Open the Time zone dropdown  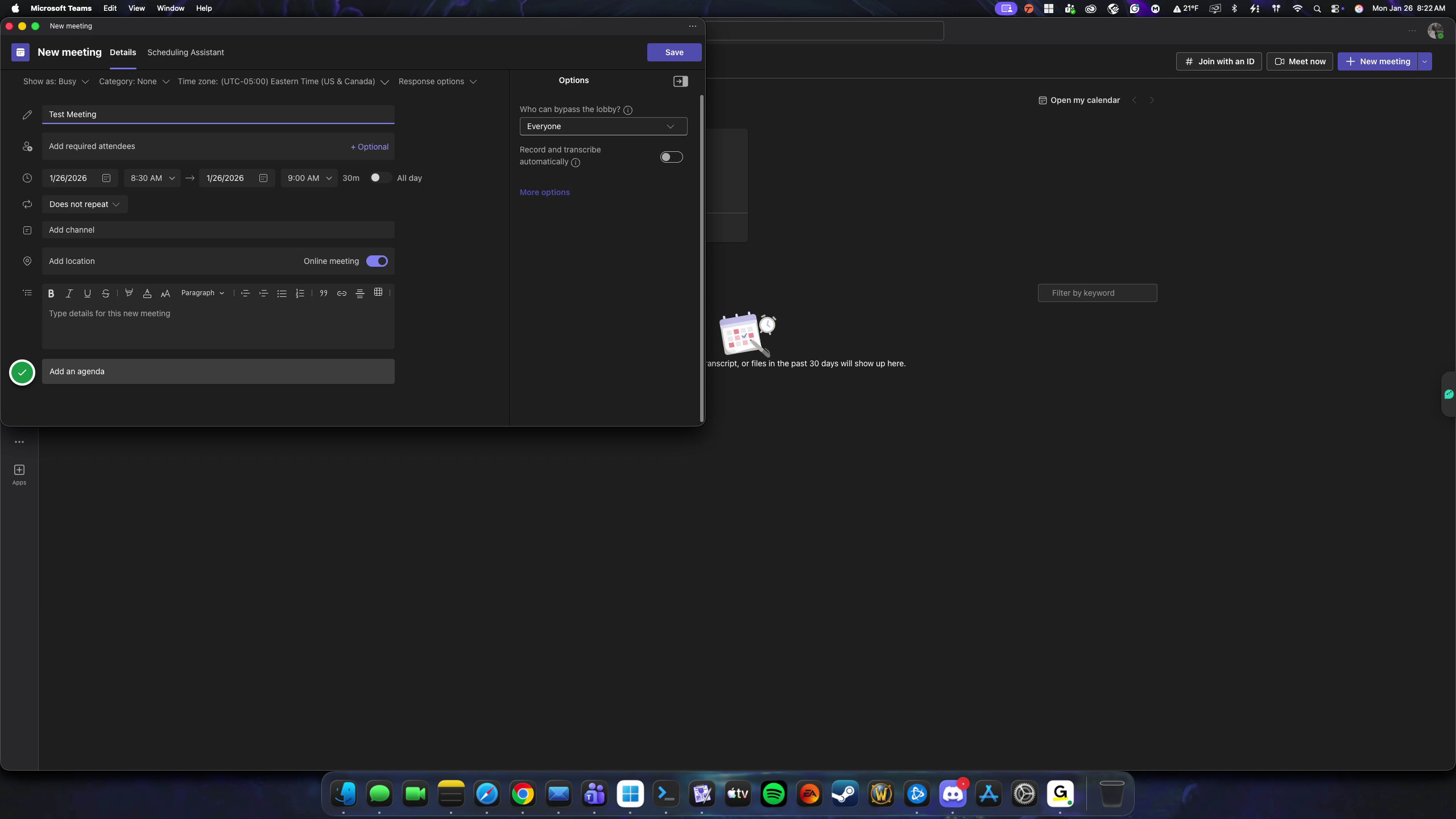point(283,81)
